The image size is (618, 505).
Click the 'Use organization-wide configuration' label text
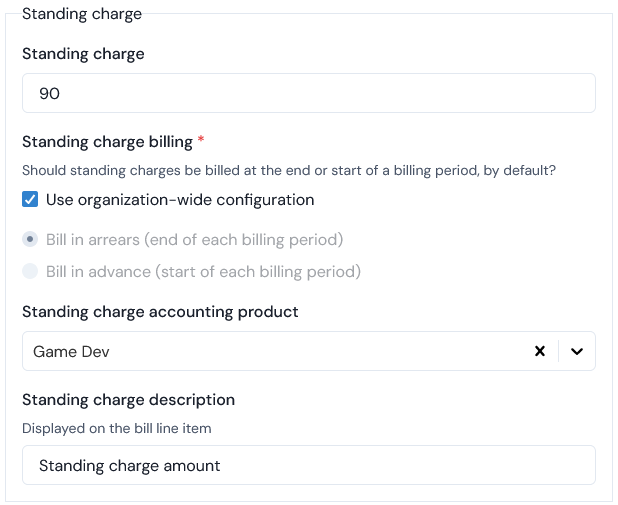coord(180,200)
